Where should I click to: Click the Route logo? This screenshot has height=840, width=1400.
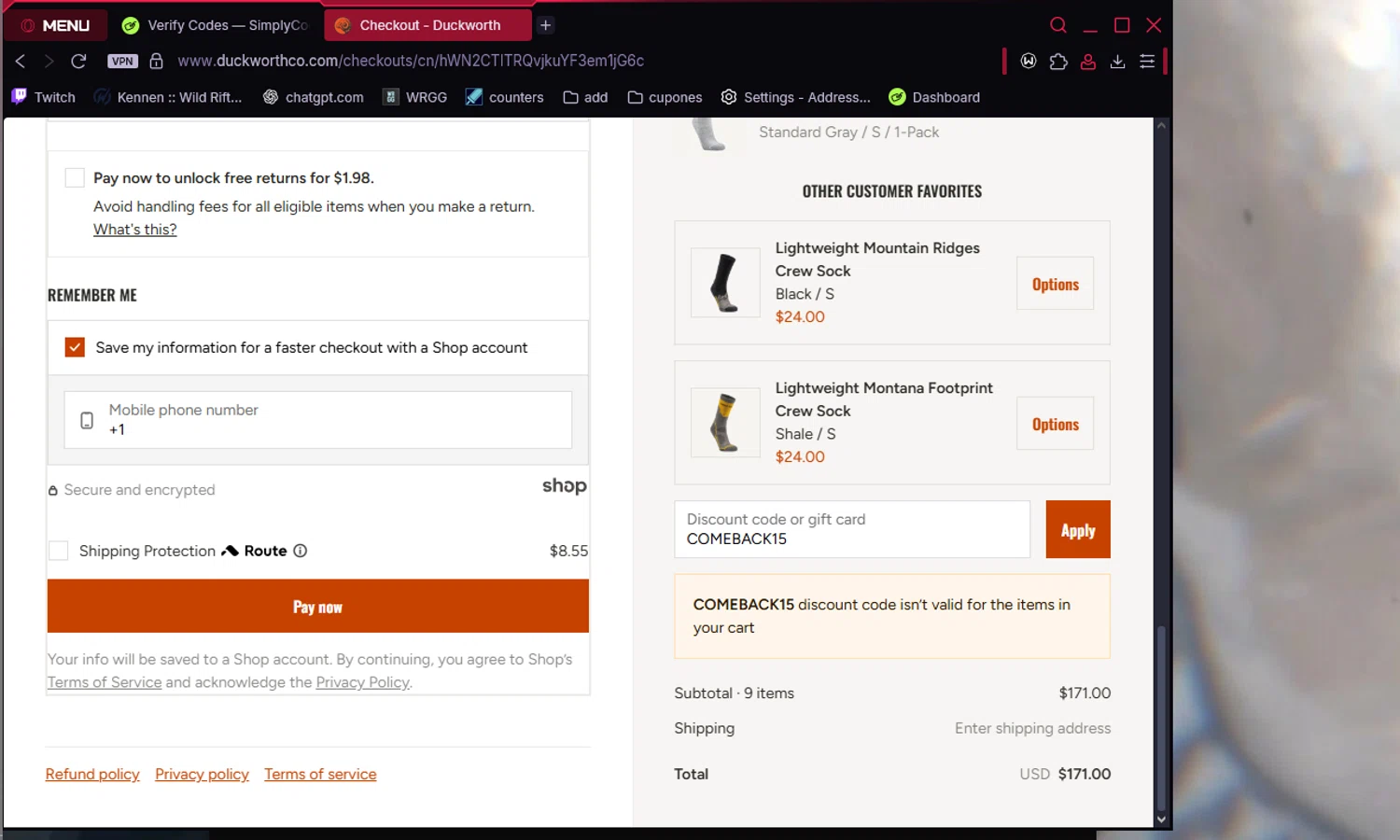(x=254, y=551)
